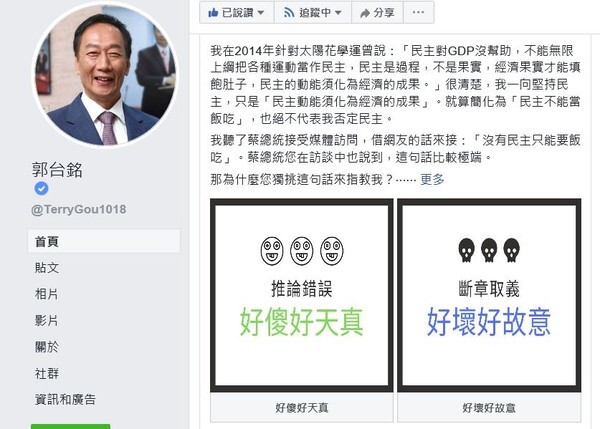
Task: Click the share arrow icon
Action: point(365,14)
